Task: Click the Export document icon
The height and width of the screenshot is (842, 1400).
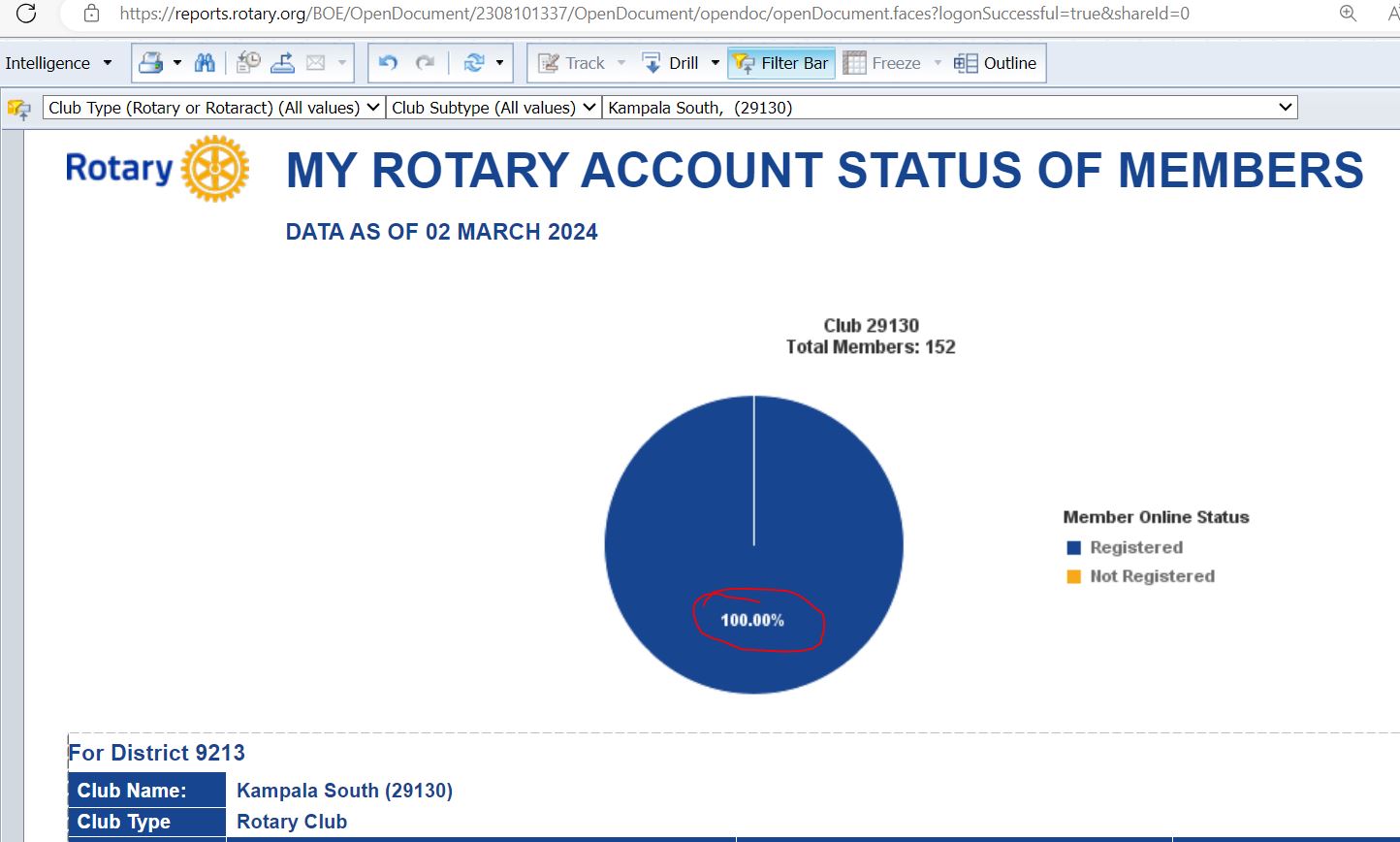Action: pyautogui.click(x=282, y=63)
